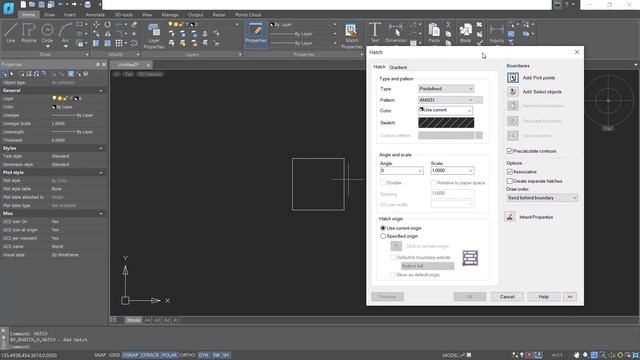Toggle OSNAP in the status bar

[131, 355]
